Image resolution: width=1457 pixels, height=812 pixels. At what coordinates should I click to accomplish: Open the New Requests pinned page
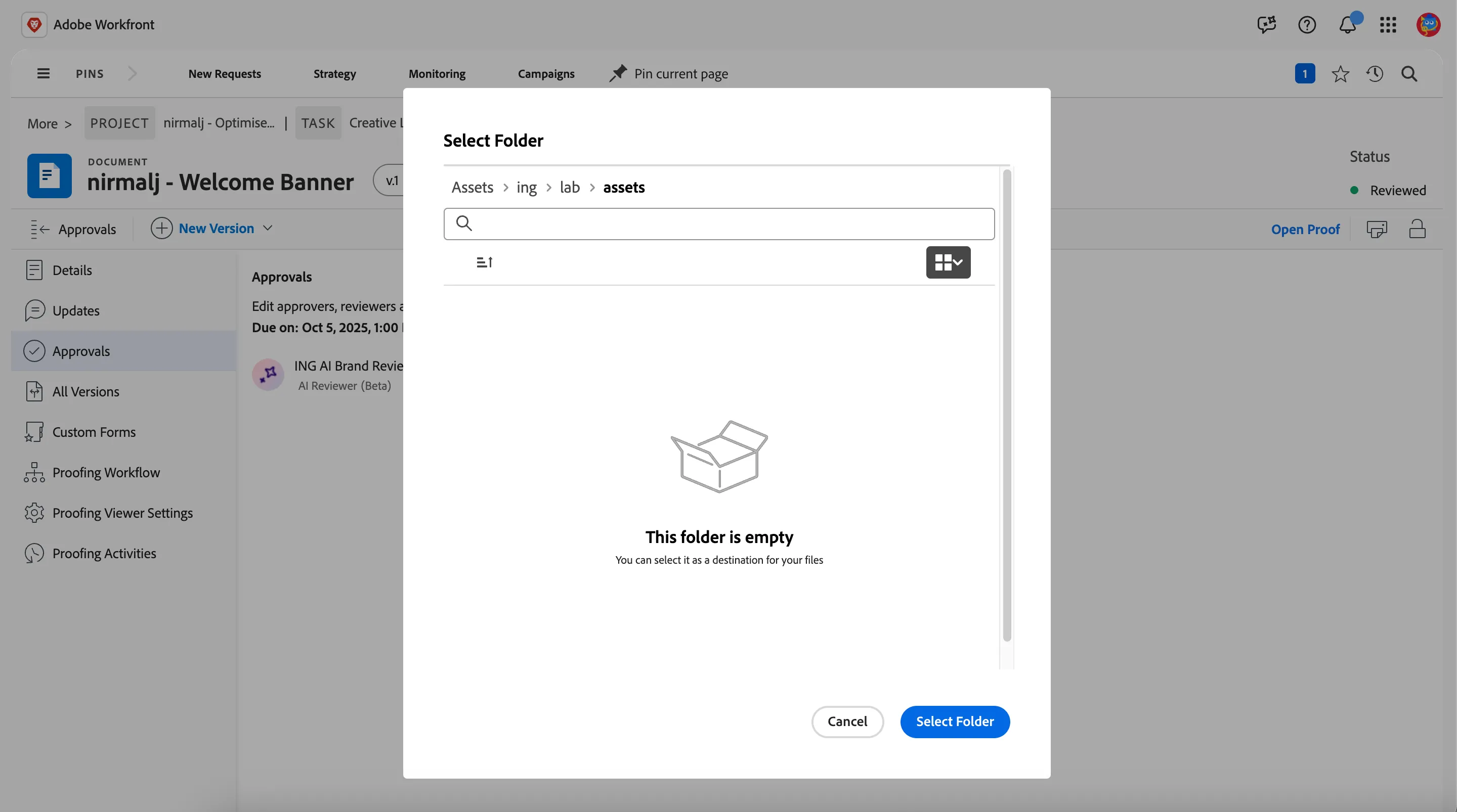(224, 73)
